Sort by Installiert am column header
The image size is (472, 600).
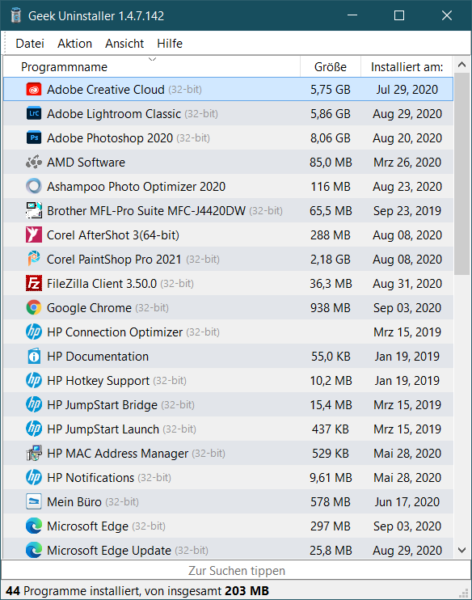click(x=407, y=67)
